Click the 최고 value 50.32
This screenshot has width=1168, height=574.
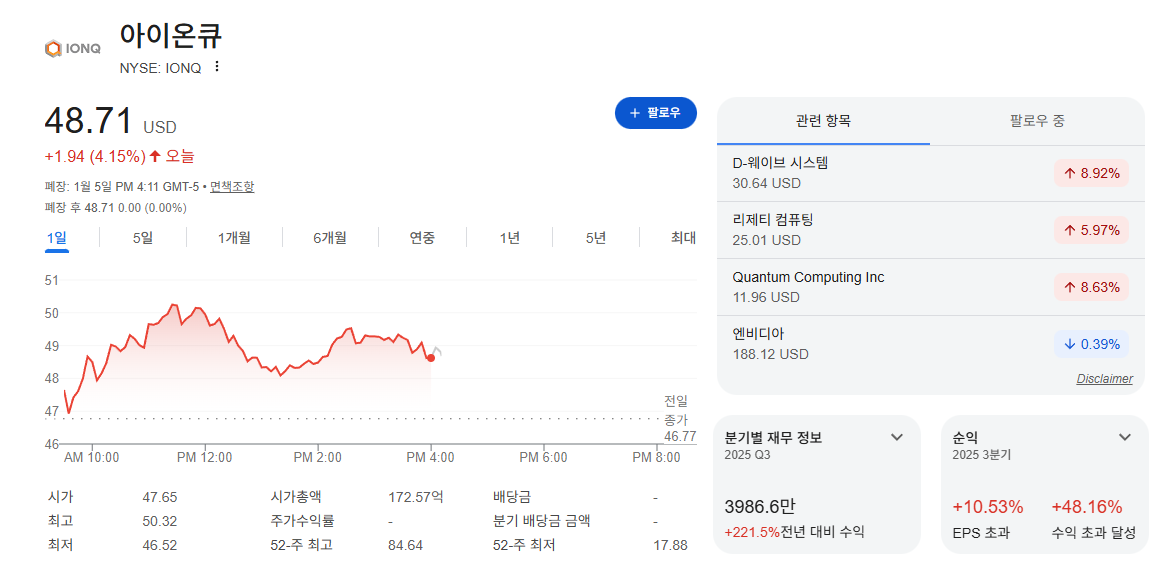coord(159,521)
